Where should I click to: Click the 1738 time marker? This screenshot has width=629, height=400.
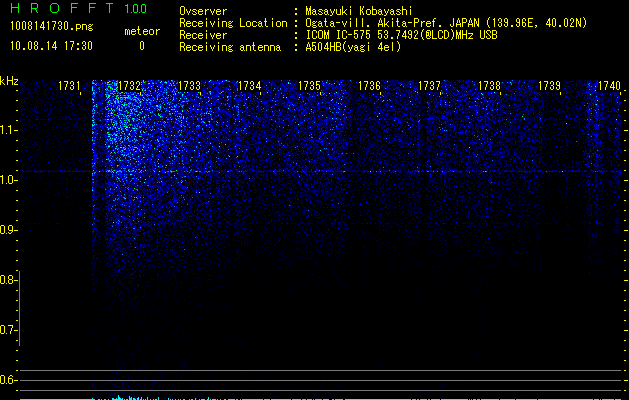click(x=489, y=86)
